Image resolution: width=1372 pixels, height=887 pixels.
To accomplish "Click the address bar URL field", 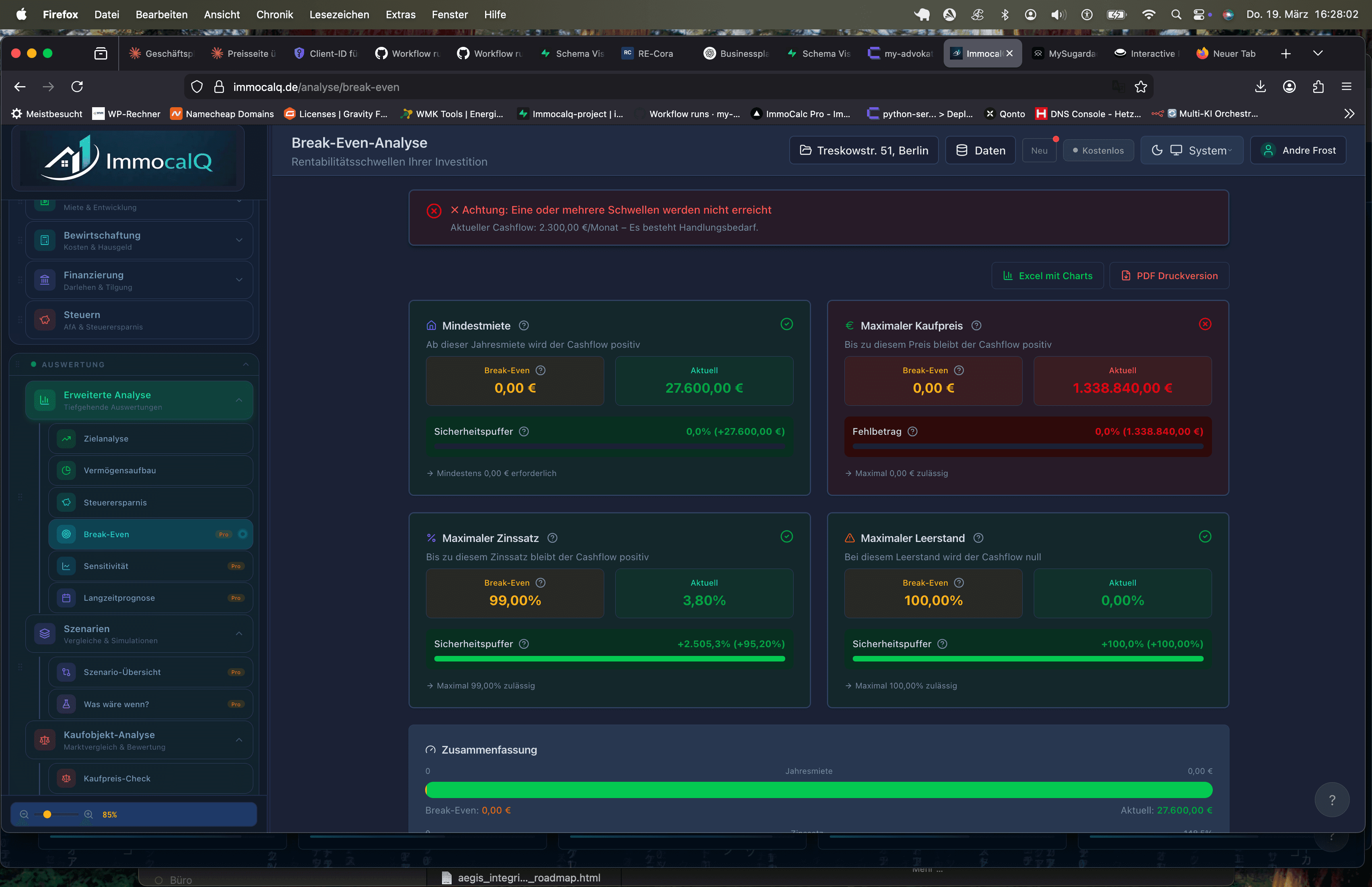I will click(668, 87).
